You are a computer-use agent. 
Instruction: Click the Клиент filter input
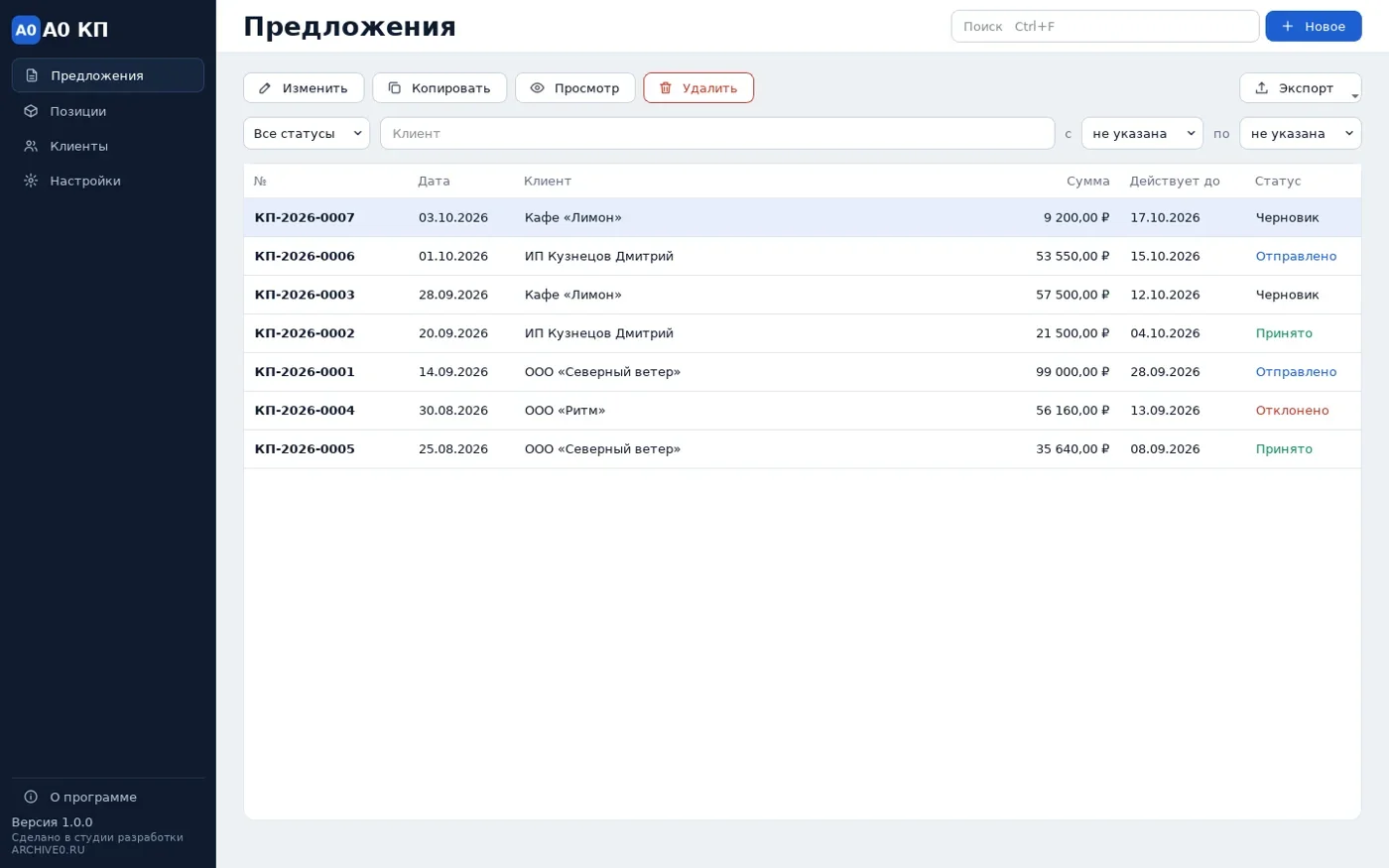coord(717,133)
